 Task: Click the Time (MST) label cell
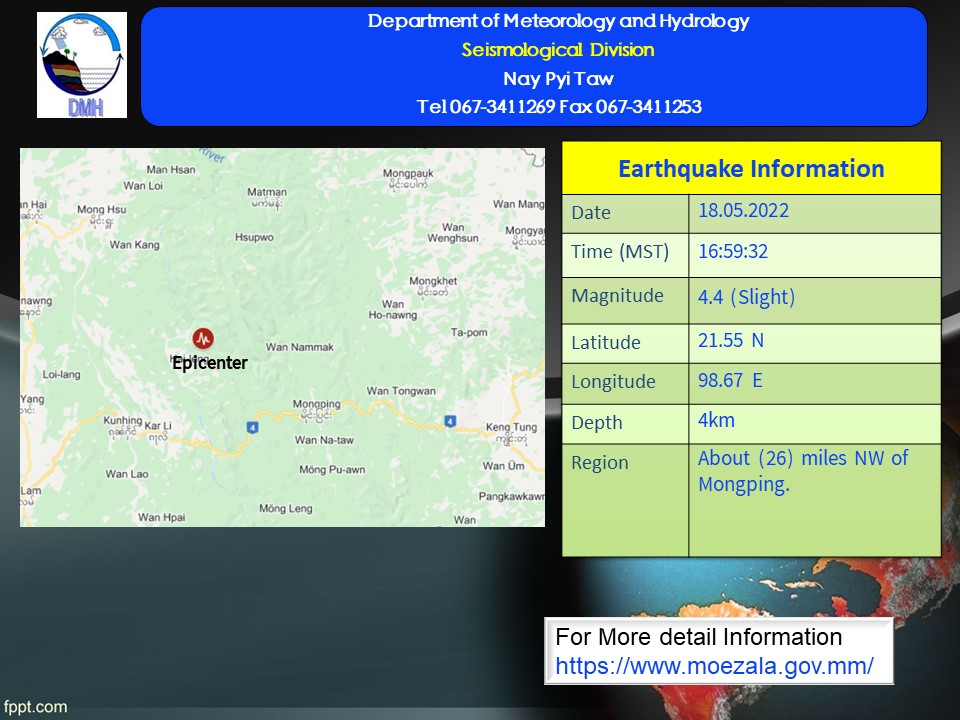(625, 255)
